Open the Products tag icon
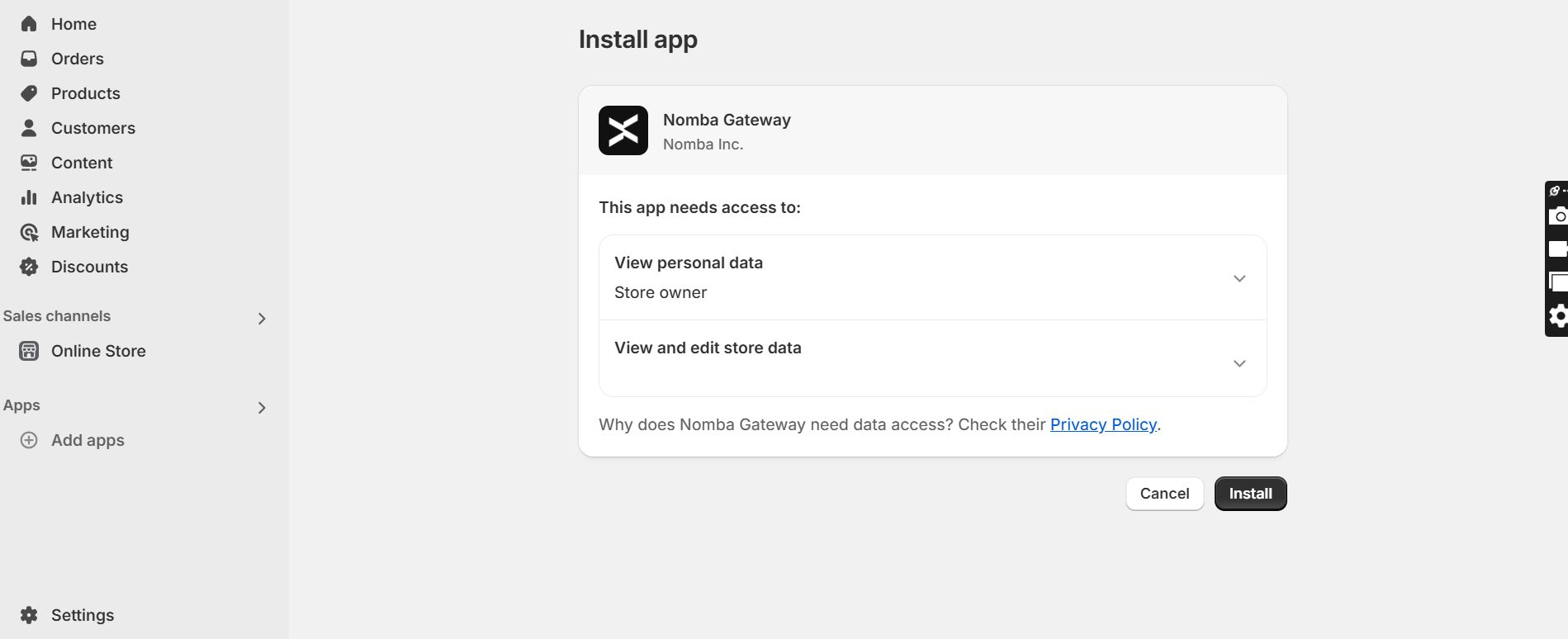1568x639 pixels. click(29, 93)
